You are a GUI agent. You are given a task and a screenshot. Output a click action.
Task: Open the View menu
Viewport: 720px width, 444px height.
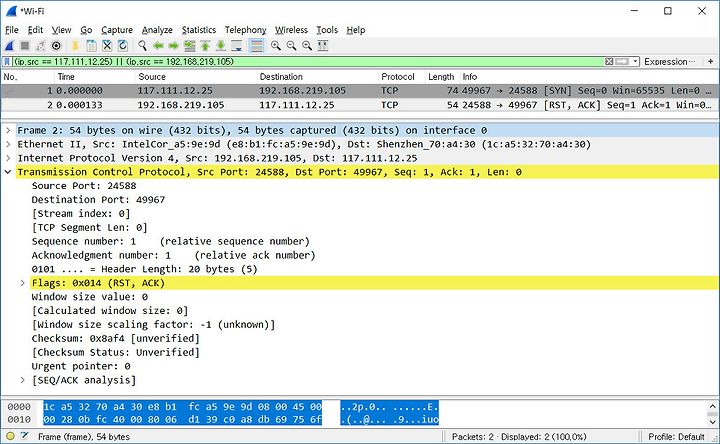(x=61, y=30)
